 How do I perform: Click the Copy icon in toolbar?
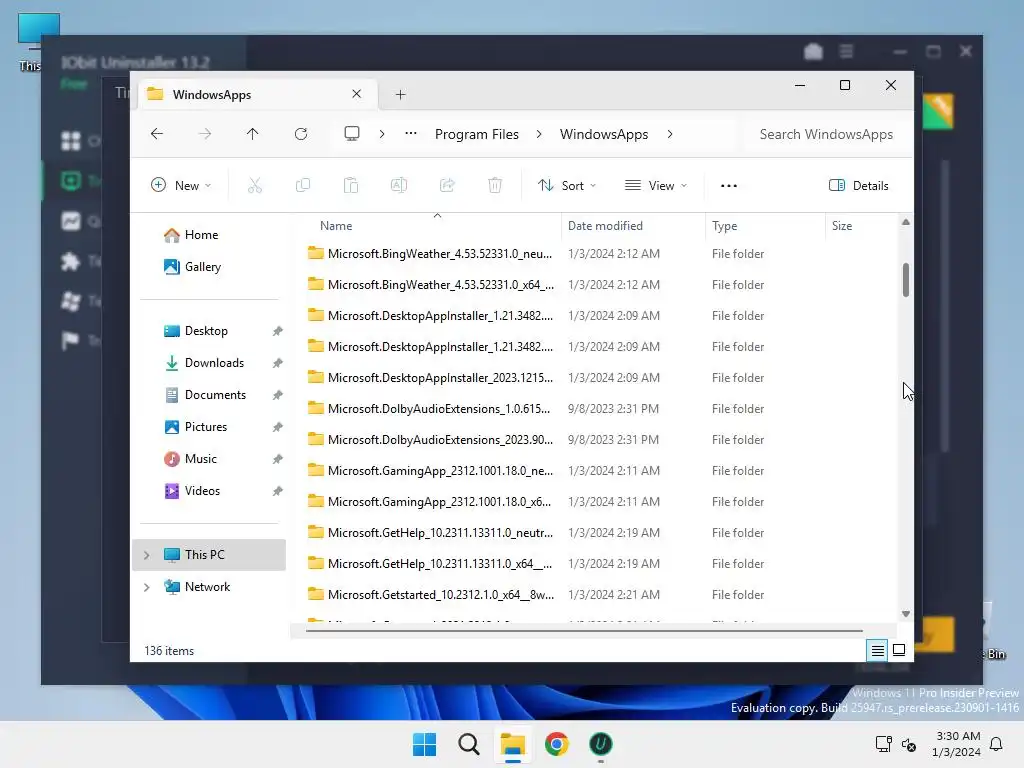(x=303, y=185)
